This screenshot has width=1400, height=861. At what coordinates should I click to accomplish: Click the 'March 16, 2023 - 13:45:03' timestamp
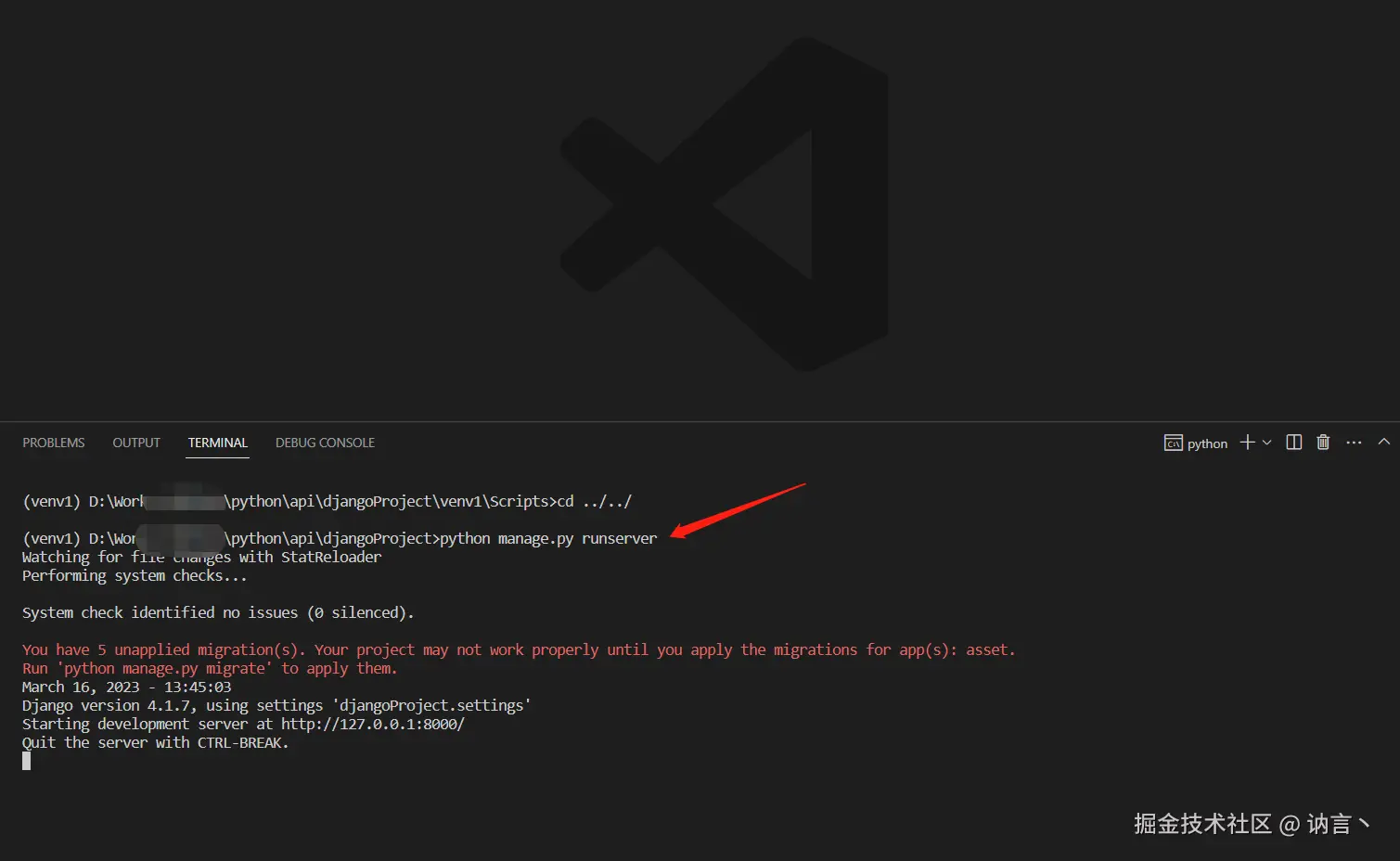(x=126, y=687)
